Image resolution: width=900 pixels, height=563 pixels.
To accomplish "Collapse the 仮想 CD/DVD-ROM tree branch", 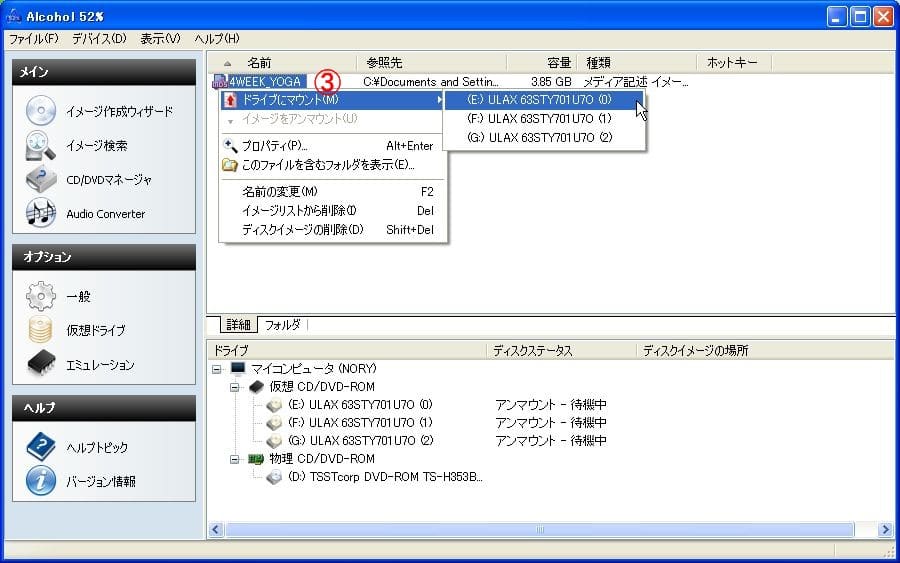I will click(x=236, y=387).
